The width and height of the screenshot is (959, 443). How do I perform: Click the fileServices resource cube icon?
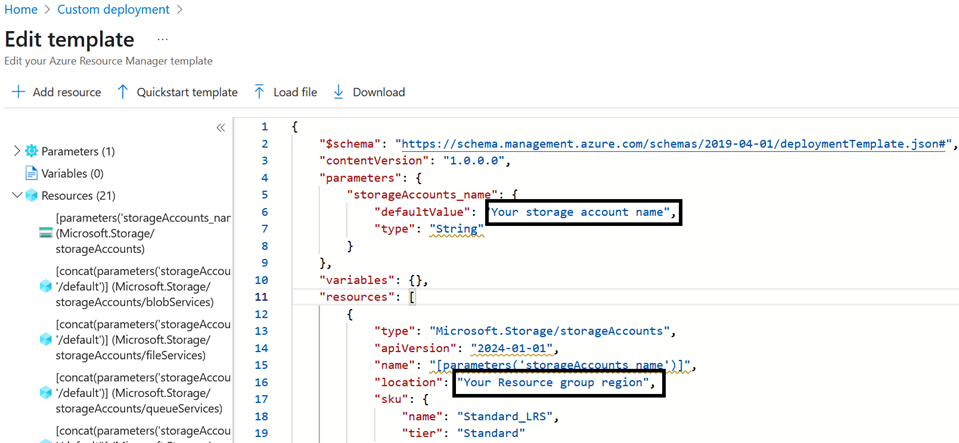[x=45, y=339]
